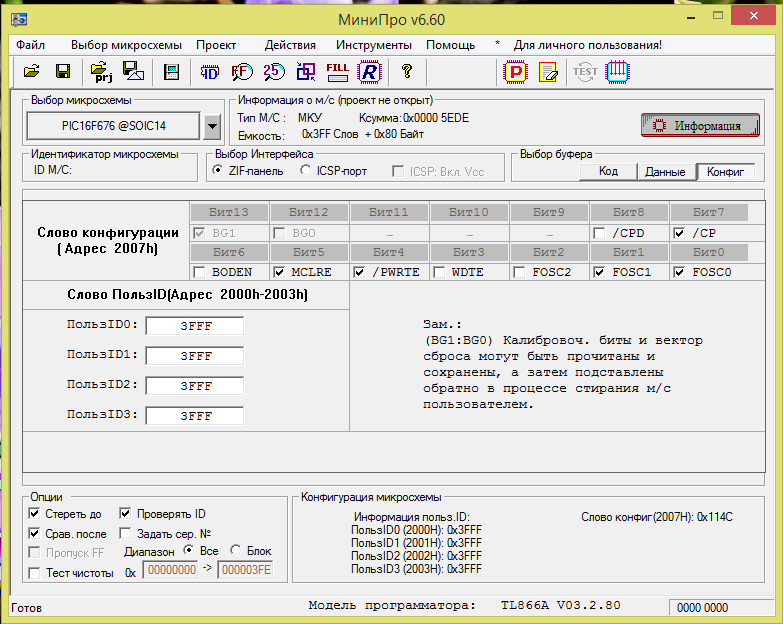Screen dimensions: 783x624
Task: Click the ПользID0 (2000H): 0x3FFF info line
Action: pyautogui.click(x=416, y=530)
